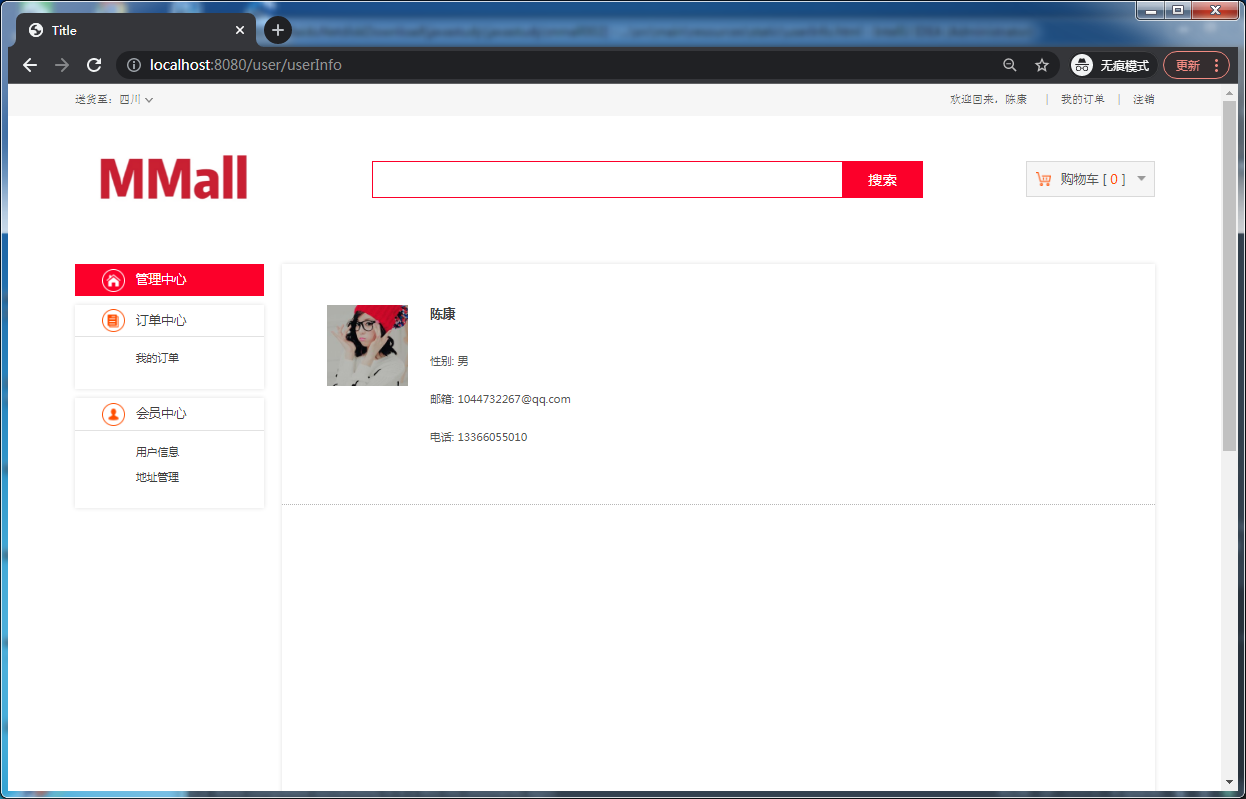Click the email 1044732267@qq.com
This screenshot has width=1246, height=799.
(x=514, y=399)
